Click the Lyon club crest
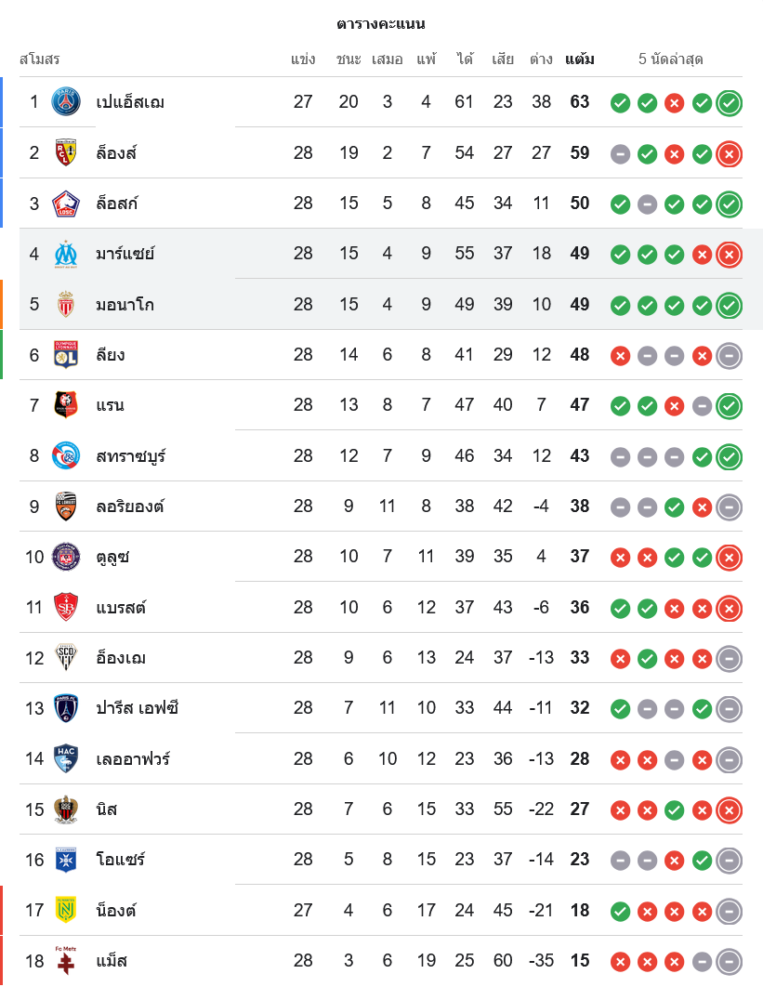Image resolution: width=763 pixels, height=1000 pixels. pos(66,355)
